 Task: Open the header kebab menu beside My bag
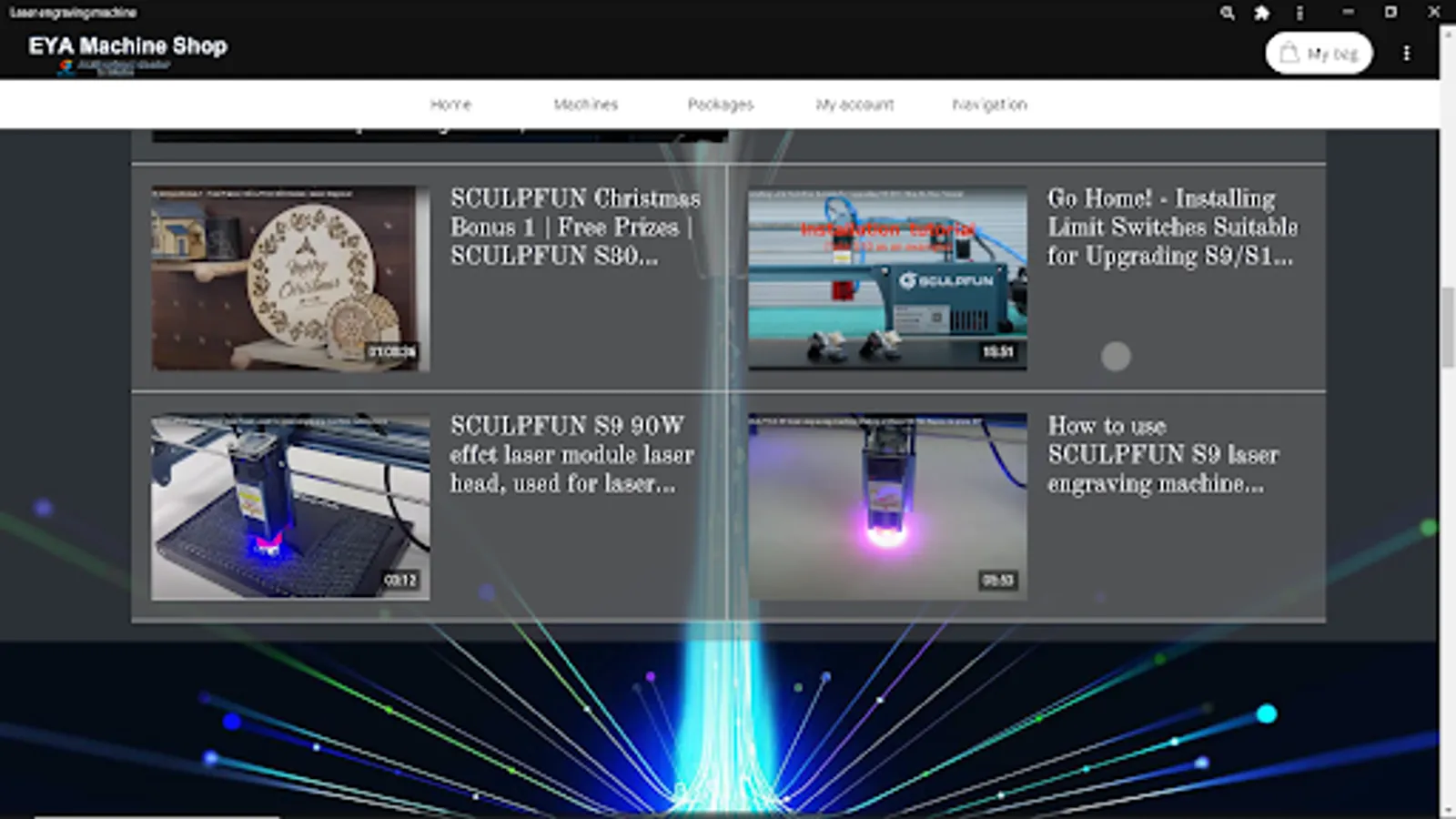(x=1406, y=54)
